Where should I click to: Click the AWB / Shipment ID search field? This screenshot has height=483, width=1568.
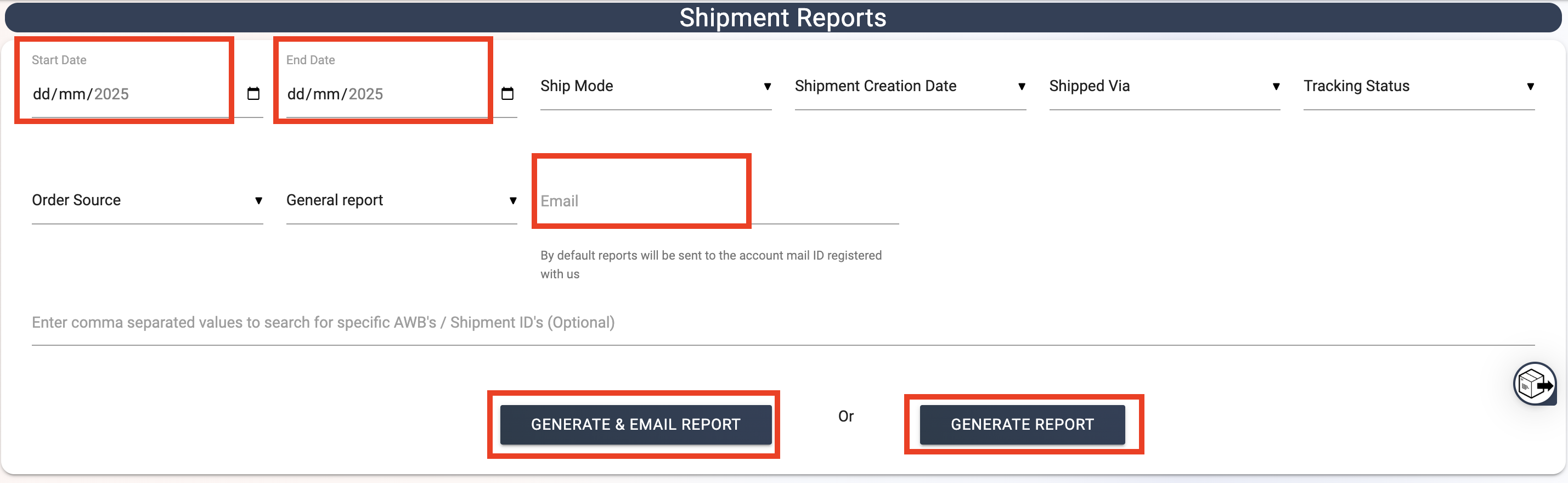tap(783, 322)
